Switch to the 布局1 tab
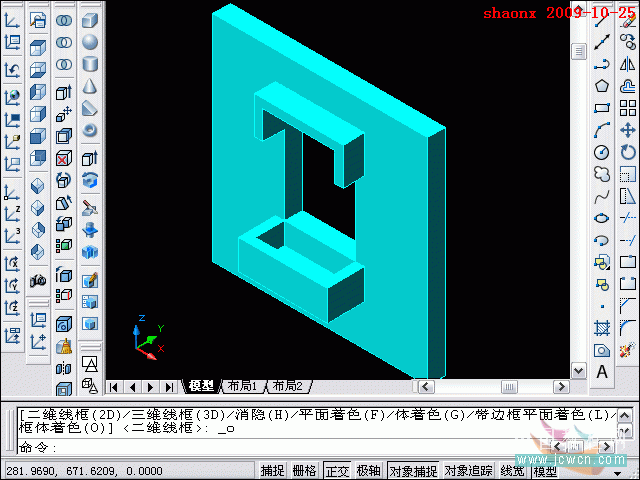 [x=242, y=386]
